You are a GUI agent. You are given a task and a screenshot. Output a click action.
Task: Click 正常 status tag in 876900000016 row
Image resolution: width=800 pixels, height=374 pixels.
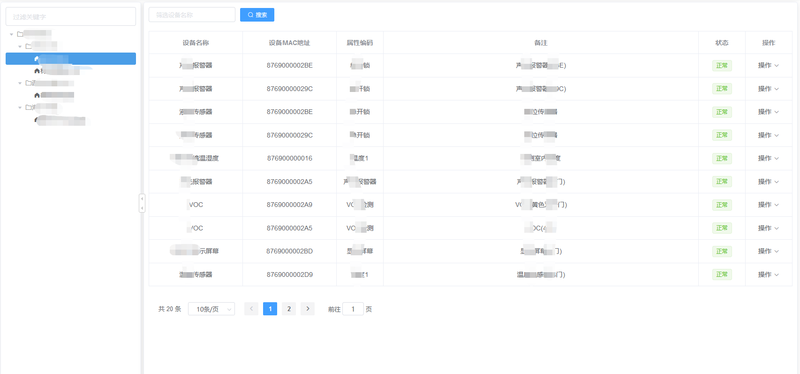coord(722,158)
